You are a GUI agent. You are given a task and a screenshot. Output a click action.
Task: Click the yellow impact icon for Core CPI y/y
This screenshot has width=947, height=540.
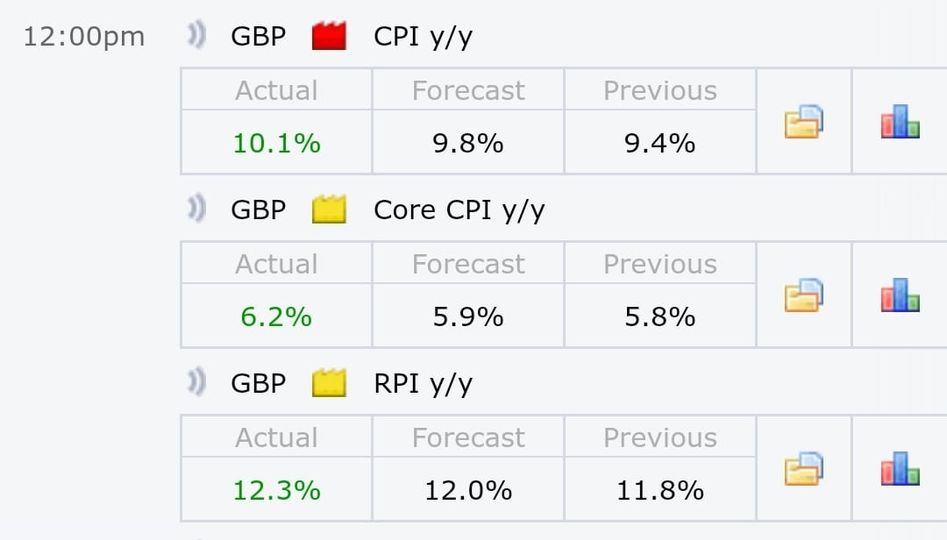click(329, 210)
